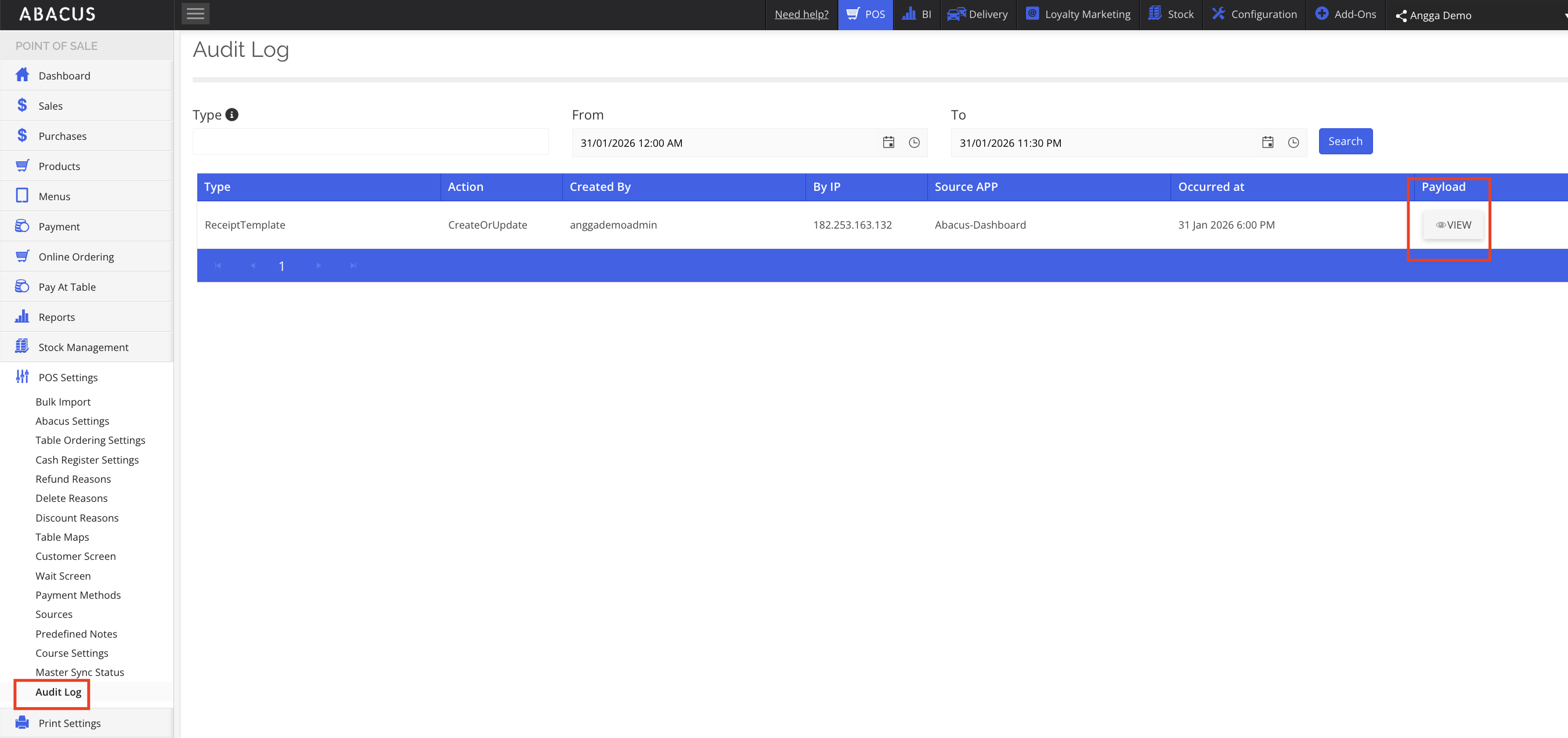Click the Search button

[x=1345, y=141]
